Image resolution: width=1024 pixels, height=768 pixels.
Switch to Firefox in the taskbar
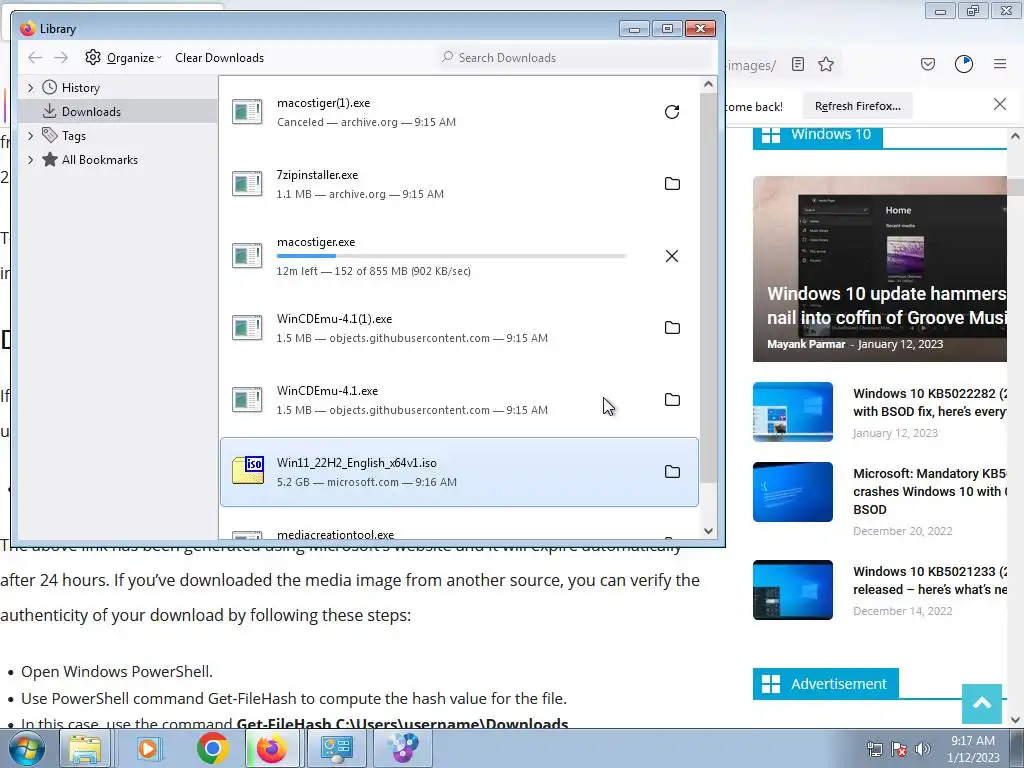(272, 748)
